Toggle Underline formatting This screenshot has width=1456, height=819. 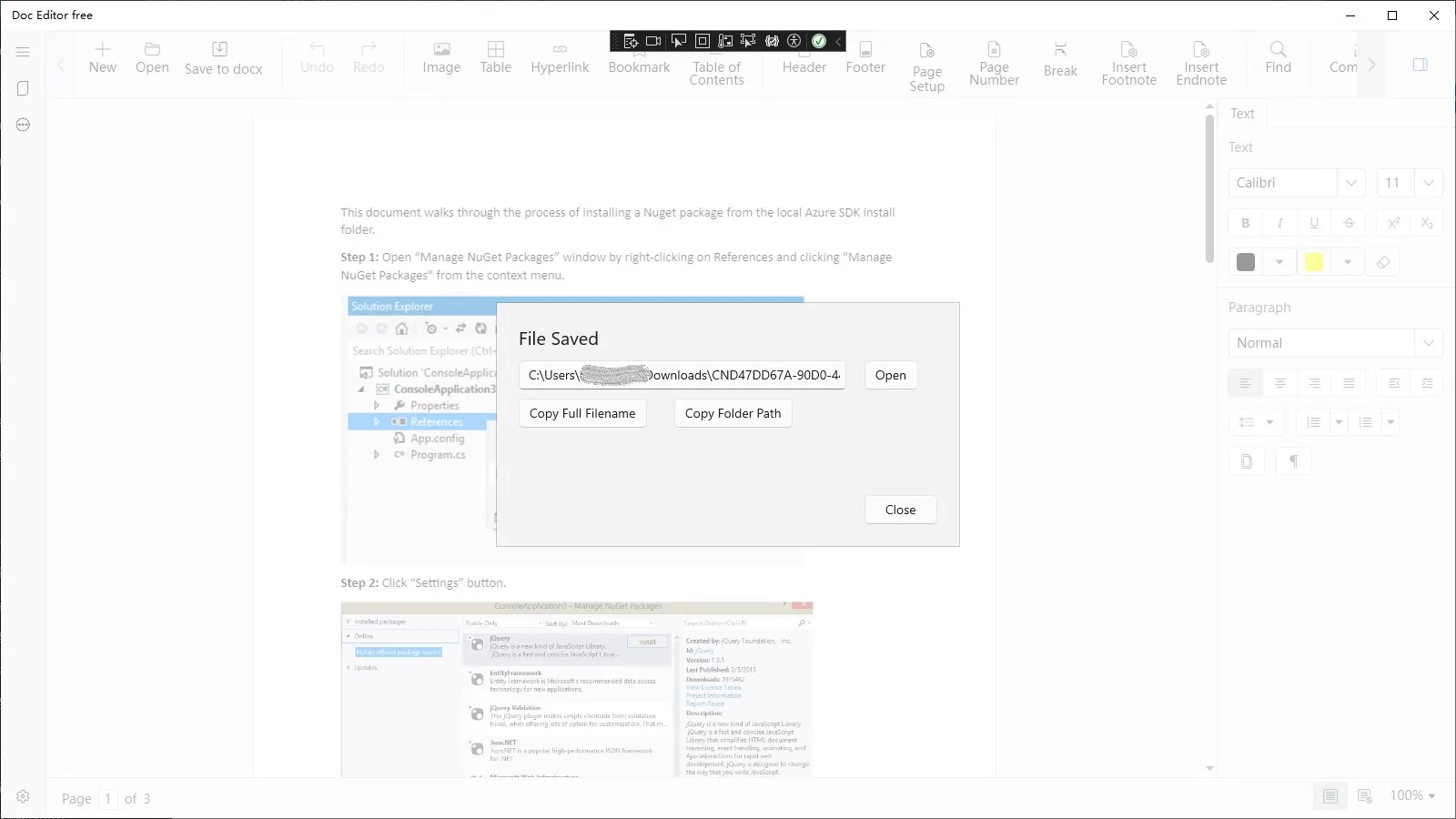pos(1314,223)
